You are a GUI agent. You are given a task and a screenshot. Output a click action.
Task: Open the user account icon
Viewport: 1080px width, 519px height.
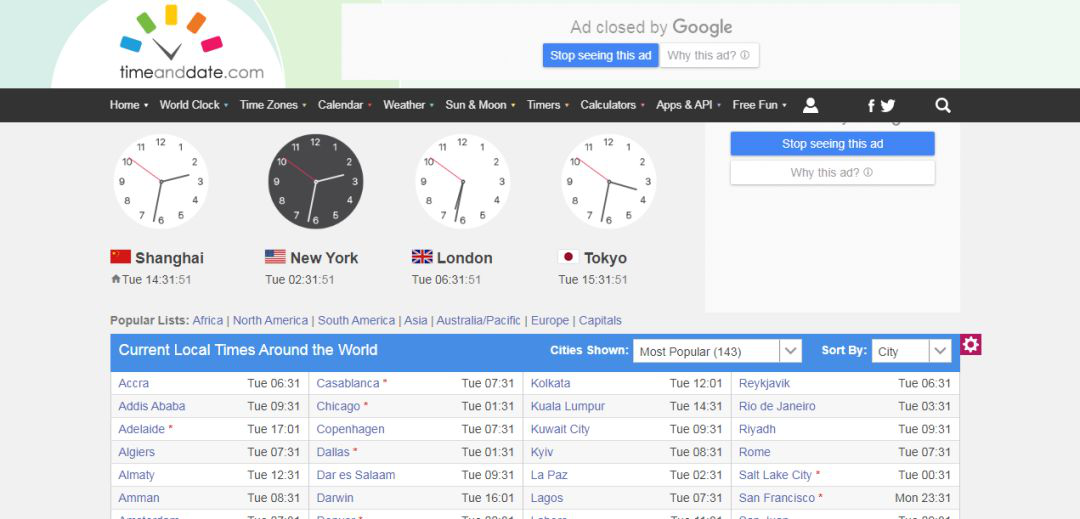click(811, 105)
